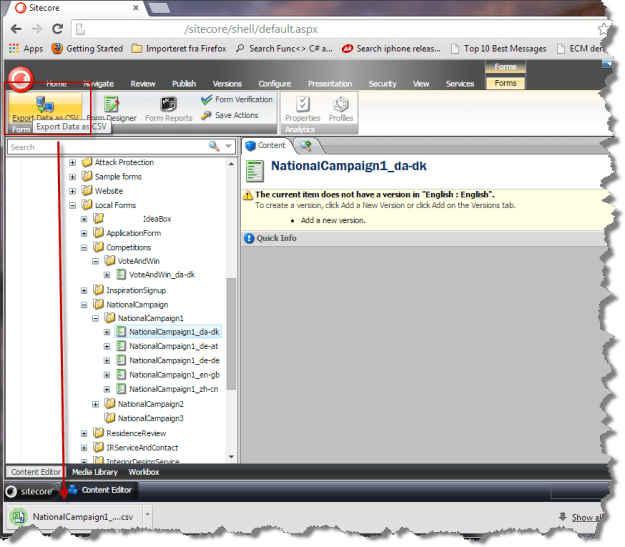
Task: Click Content Editor taskbar button
Action: [x=100, y=490]
